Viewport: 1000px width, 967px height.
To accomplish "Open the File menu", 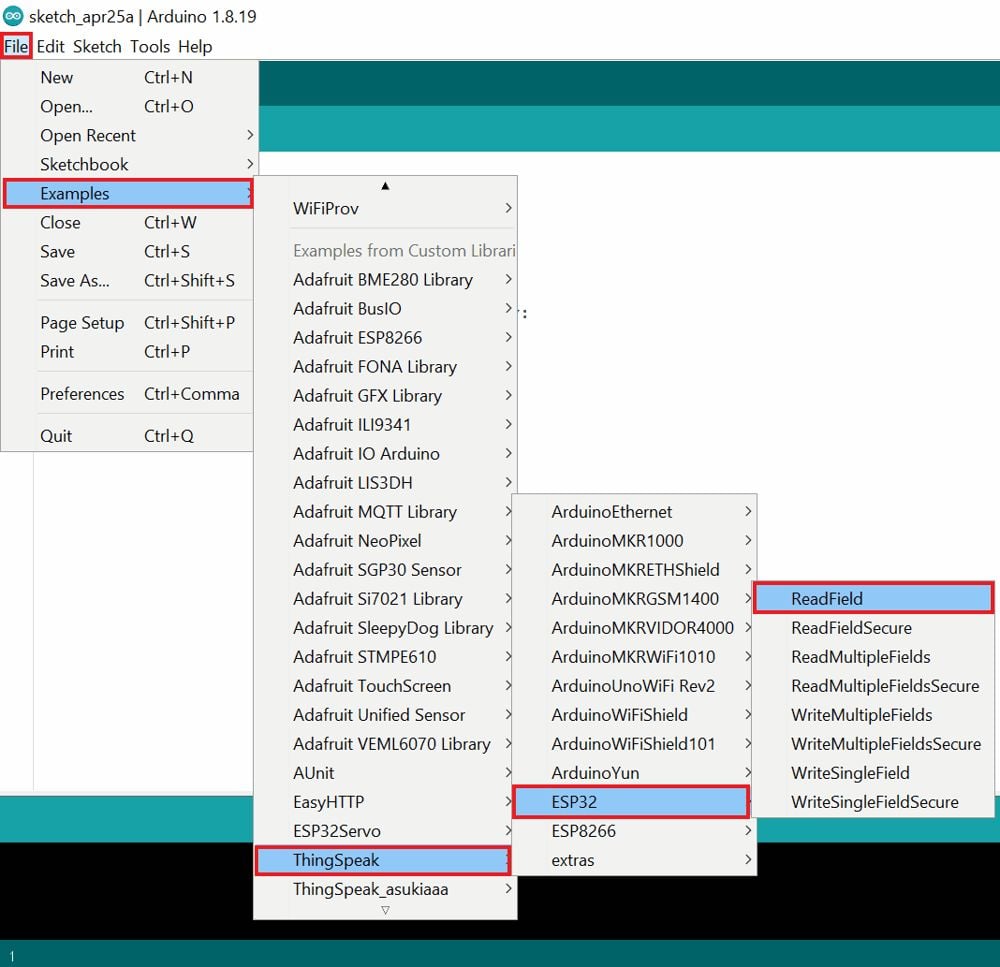I will pos(16,46).
